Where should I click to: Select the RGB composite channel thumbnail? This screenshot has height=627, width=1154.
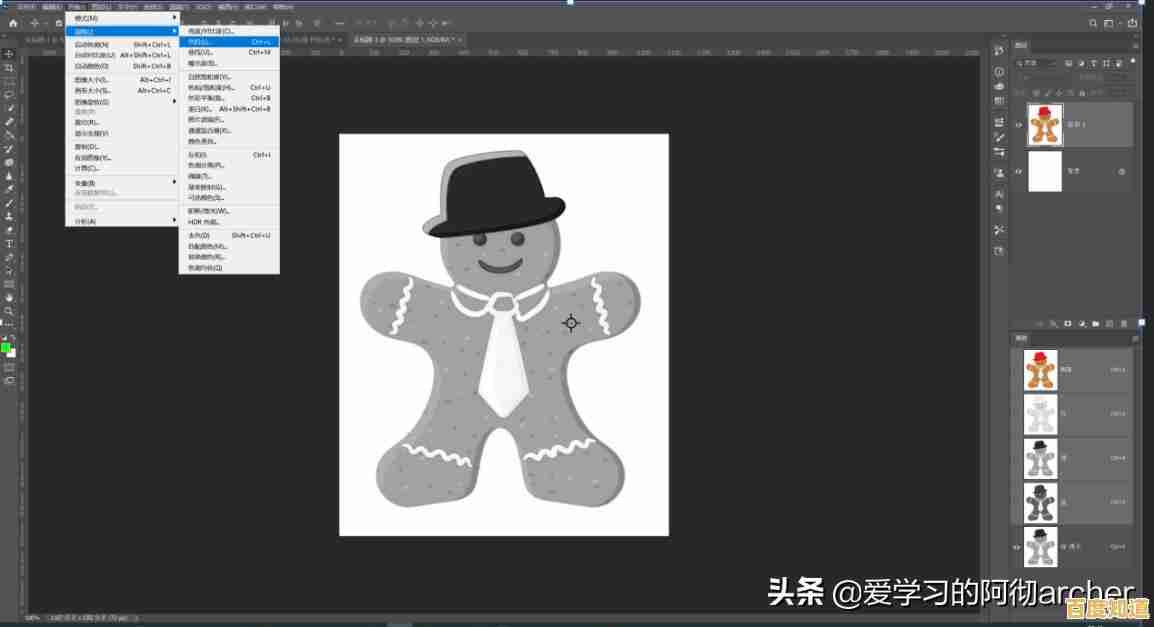(1041, 369)
